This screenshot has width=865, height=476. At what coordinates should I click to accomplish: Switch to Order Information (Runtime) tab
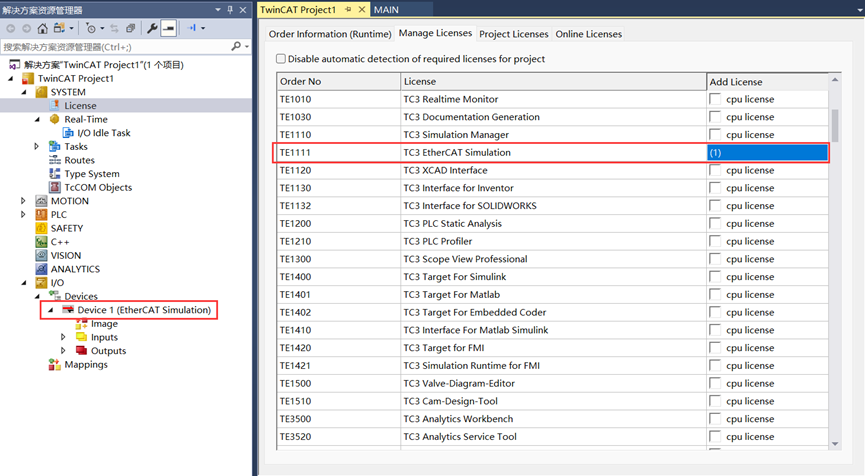(330, 34)
